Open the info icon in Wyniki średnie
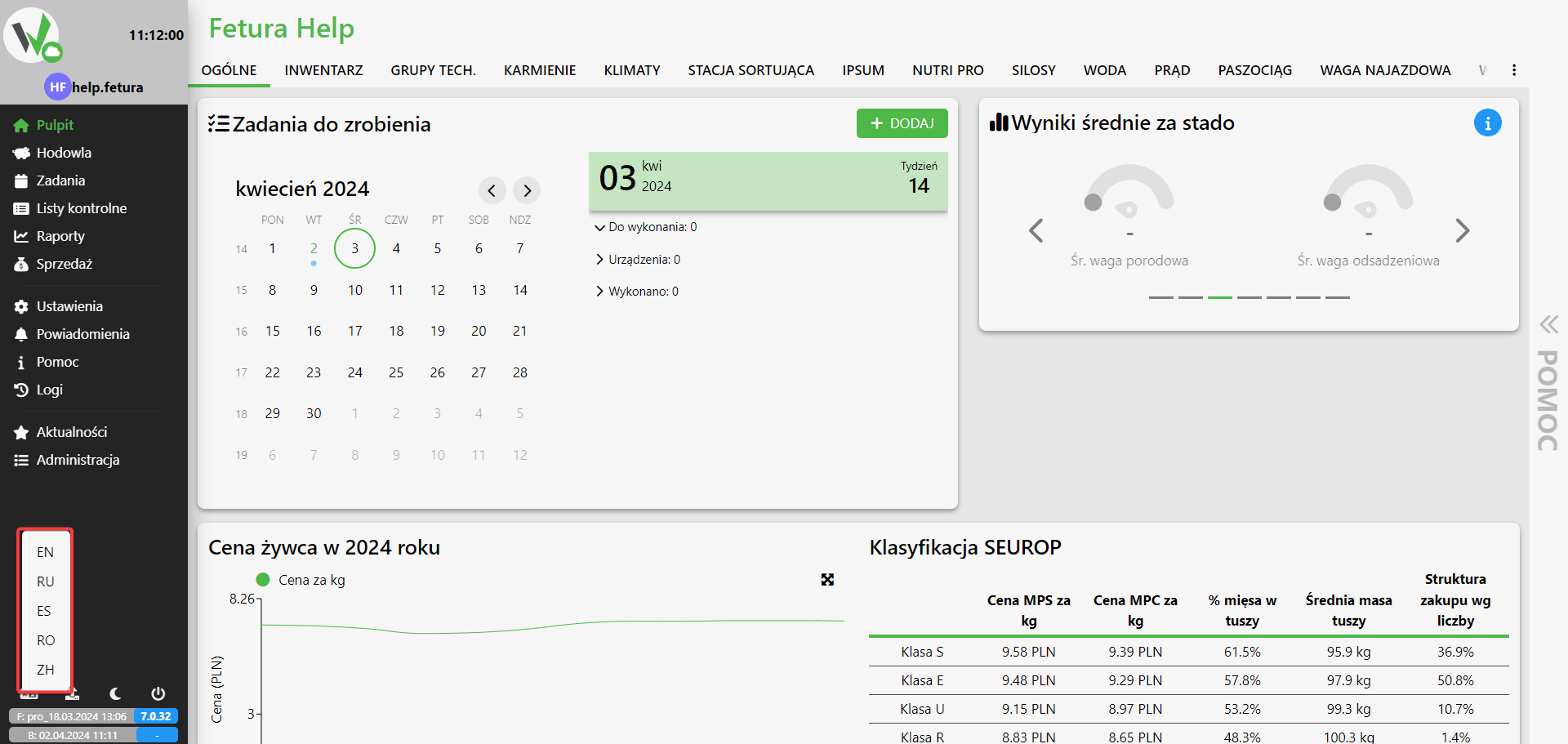1568x744 pixels. 1487,123
